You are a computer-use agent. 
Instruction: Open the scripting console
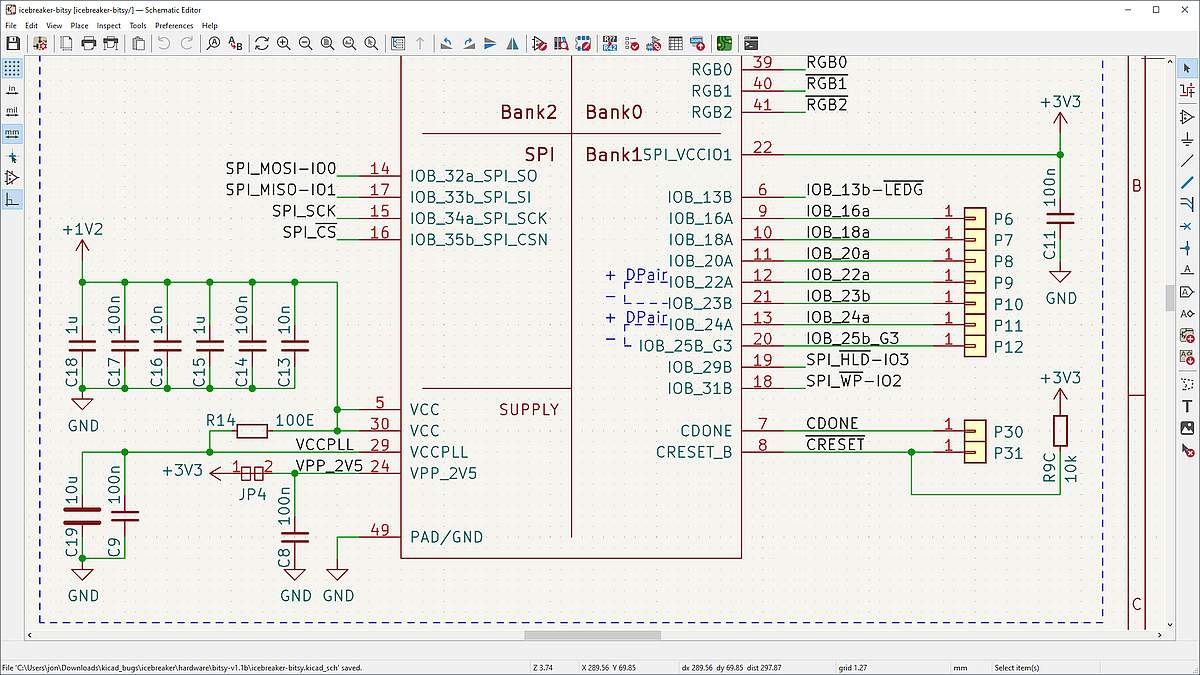click(751, 44)
